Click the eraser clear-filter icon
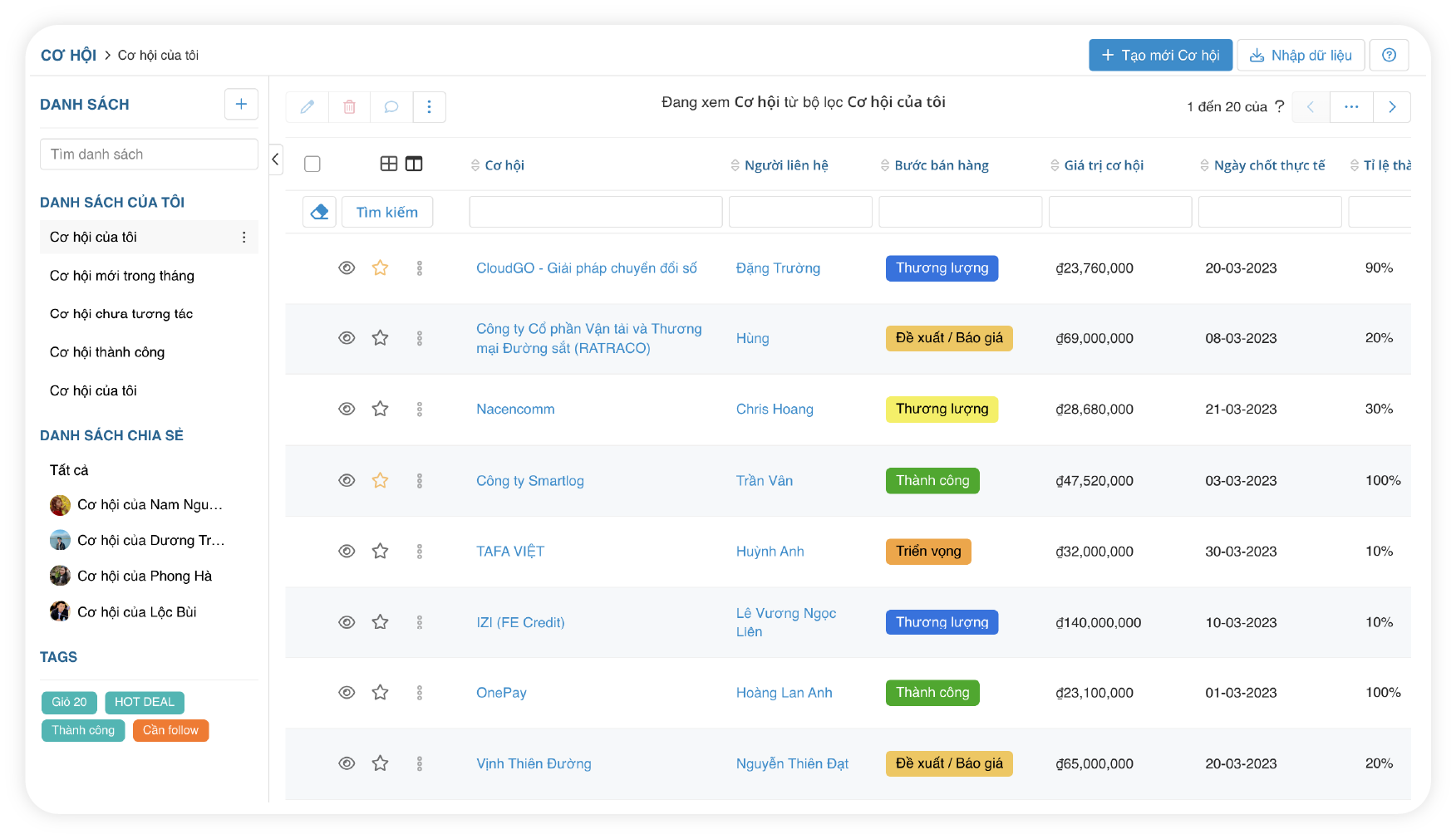The height and width of the screenshot is (839, 1456). [319, 213]
